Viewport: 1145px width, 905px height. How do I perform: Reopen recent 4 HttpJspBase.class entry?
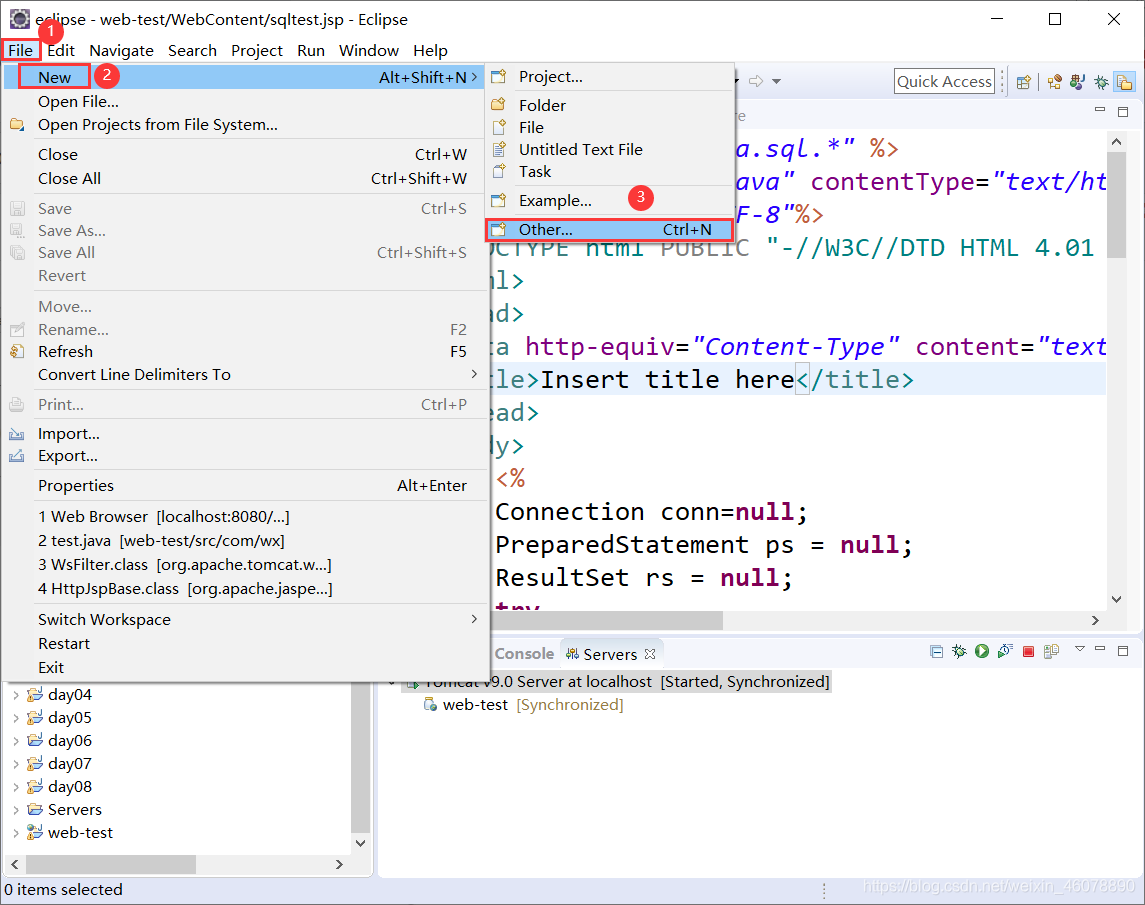pyautogui.click(x=245, y=589)
